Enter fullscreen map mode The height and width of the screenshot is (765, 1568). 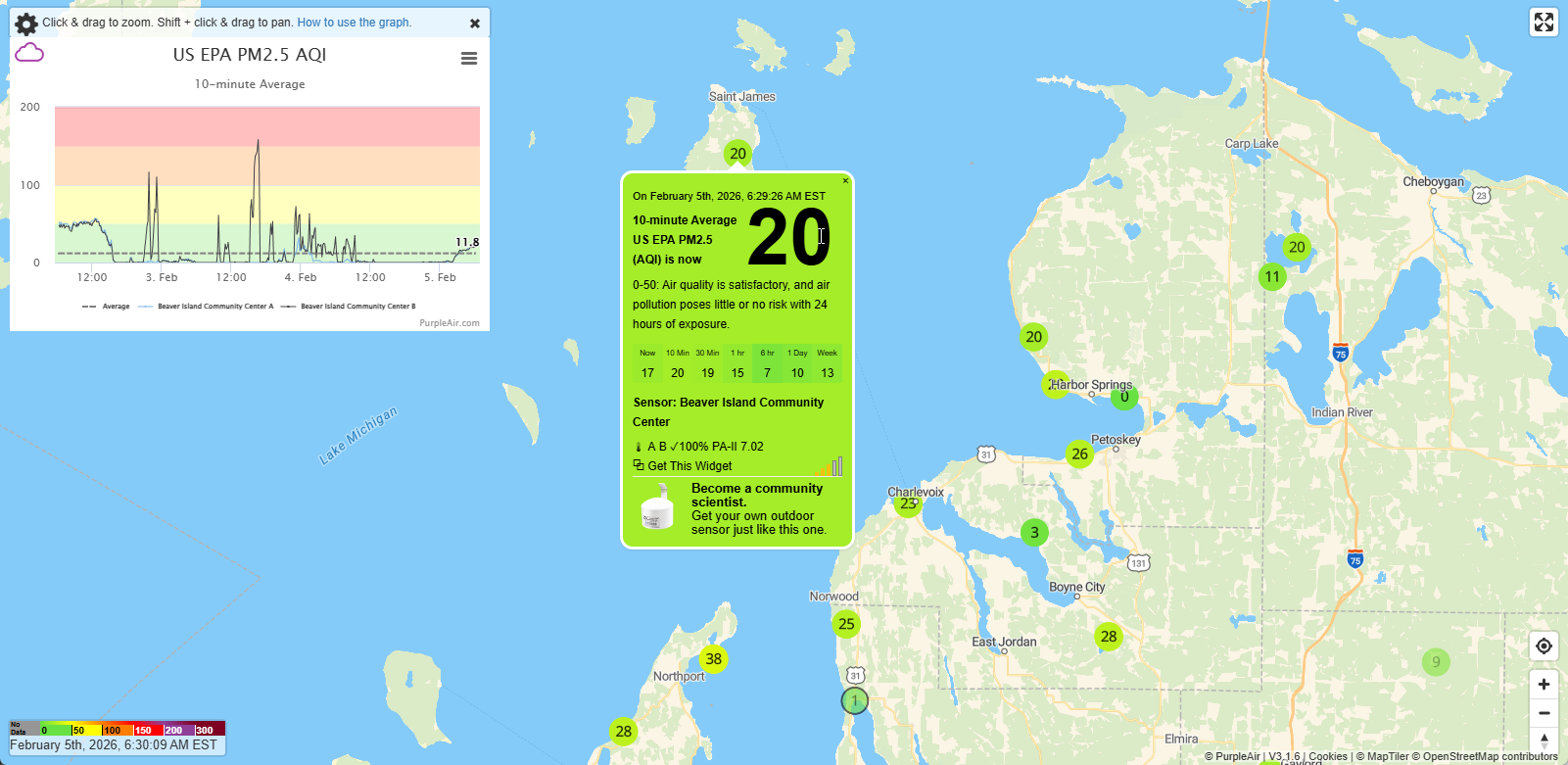(x=1544, y=23)
